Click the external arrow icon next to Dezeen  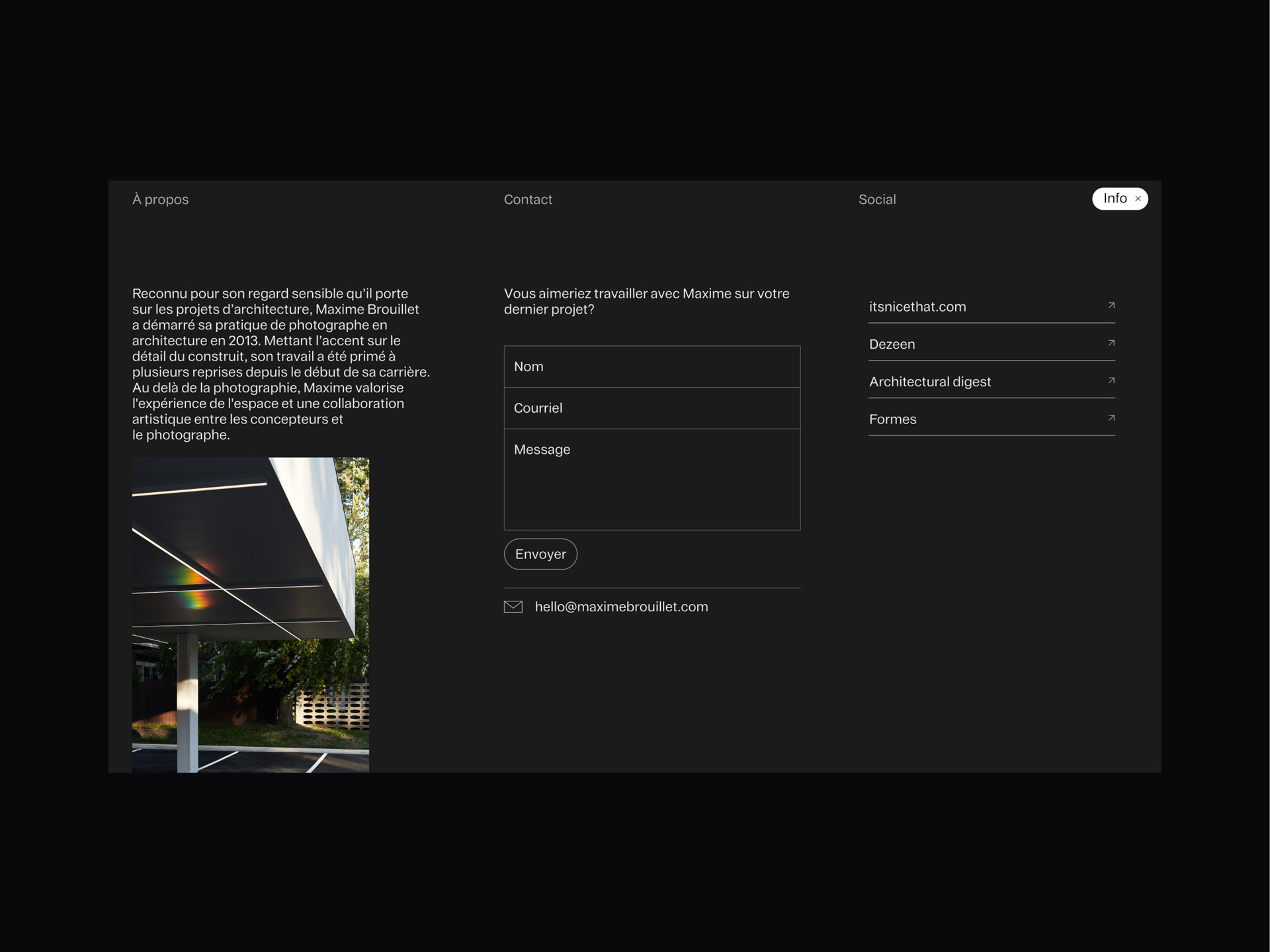1111,343
